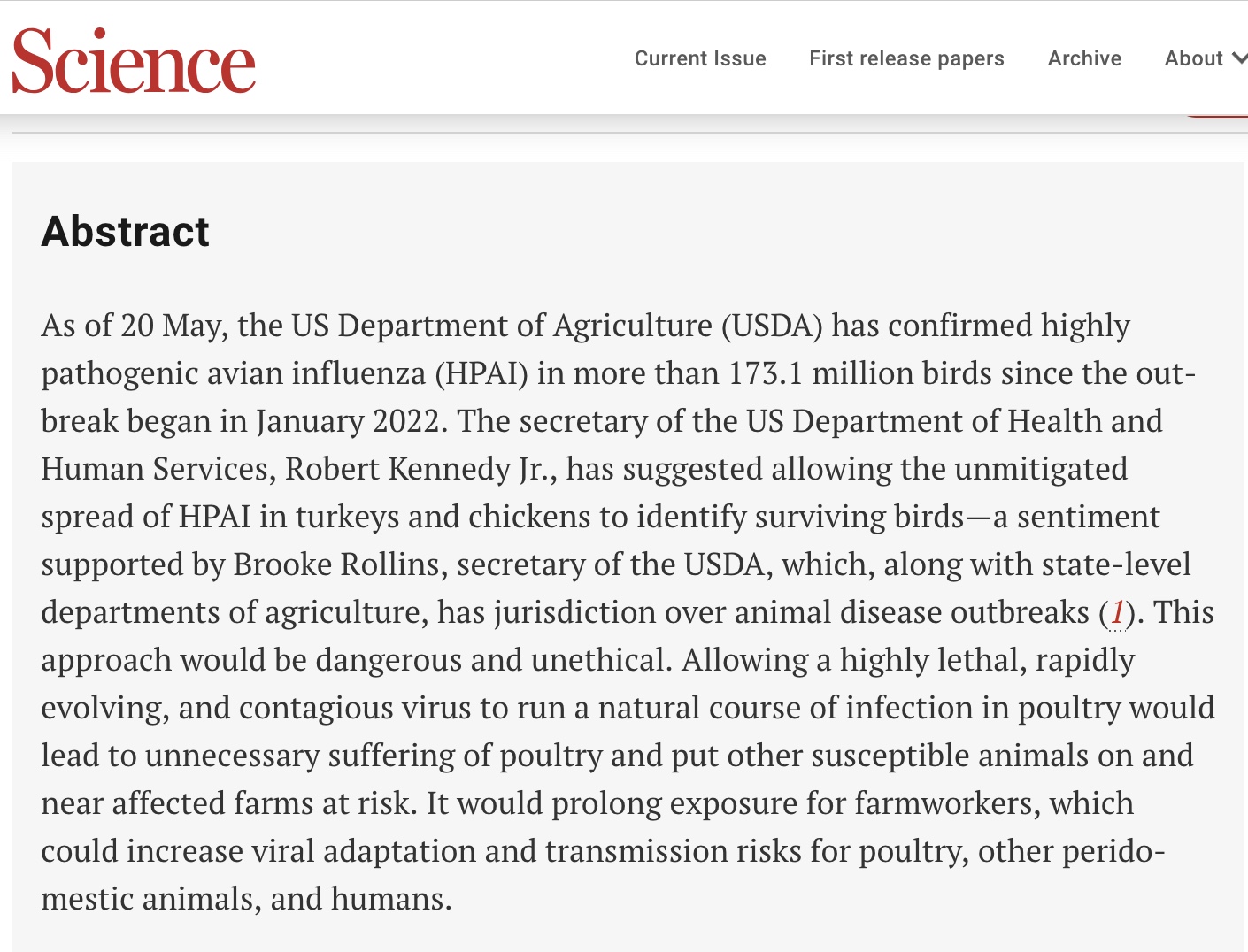Open the Archive section
Screen dimensions: 1248x952
[1084, 58]
